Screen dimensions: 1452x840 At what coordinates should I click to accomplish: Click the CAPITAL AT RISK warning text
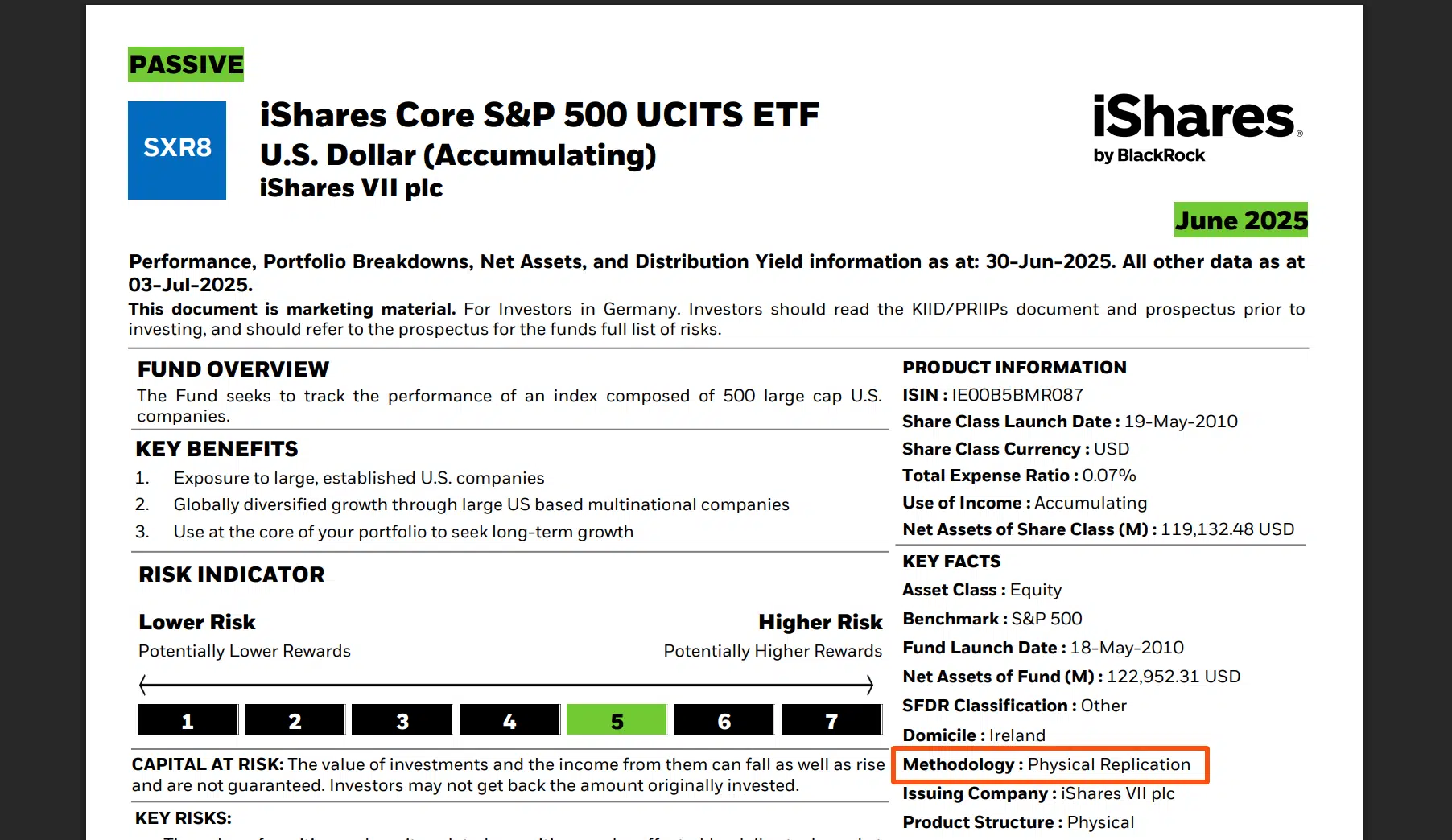[x=508, y=775]
